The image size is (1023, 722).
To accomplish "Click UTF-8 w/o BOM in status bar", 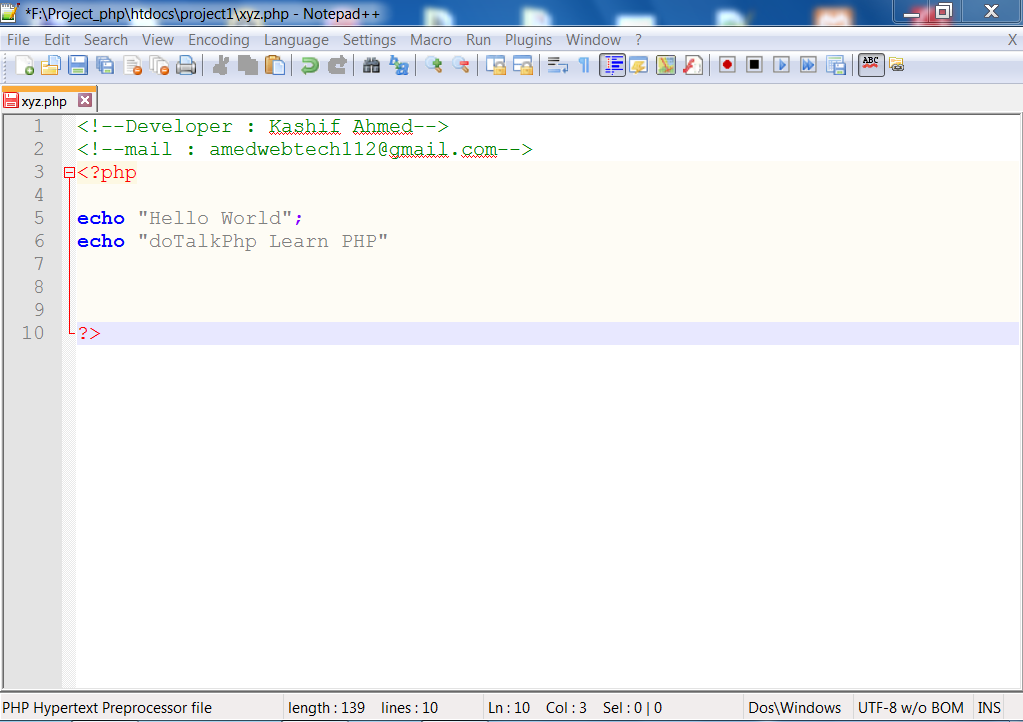I will [910, 707].
